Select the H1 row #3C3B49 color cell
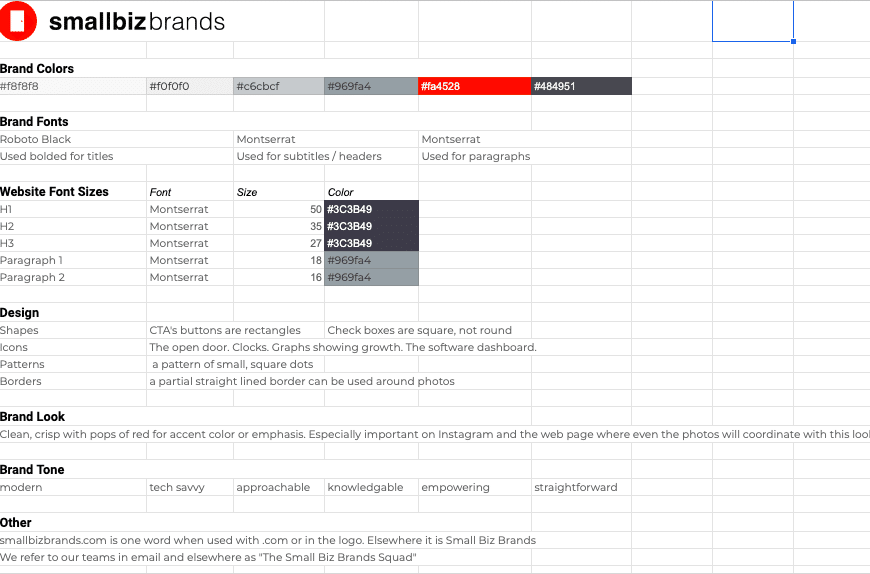The image size is (870, 574). click(371, 209)
